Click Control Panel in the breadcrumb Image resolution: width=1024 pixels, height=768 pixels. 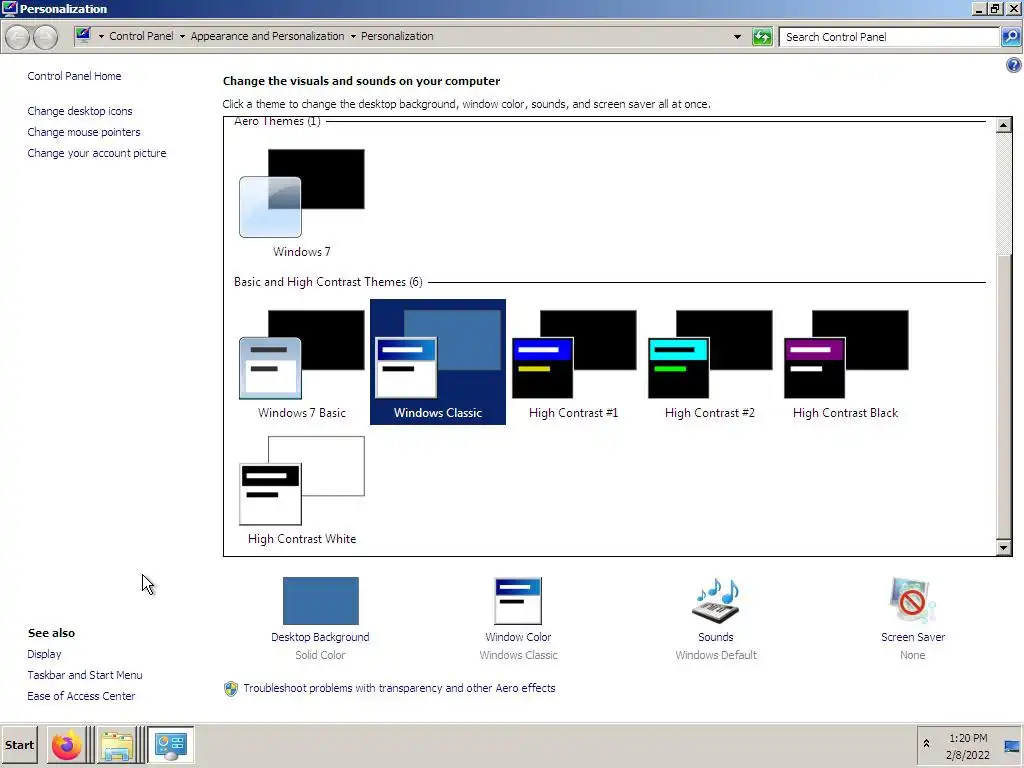(141, 37)
